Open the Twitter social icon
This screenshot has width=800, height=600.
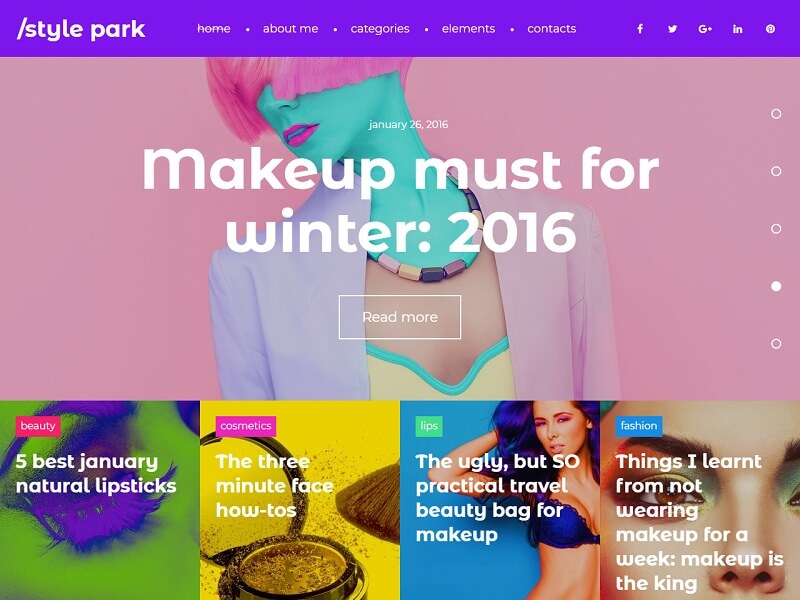click(x=672, y=29)
